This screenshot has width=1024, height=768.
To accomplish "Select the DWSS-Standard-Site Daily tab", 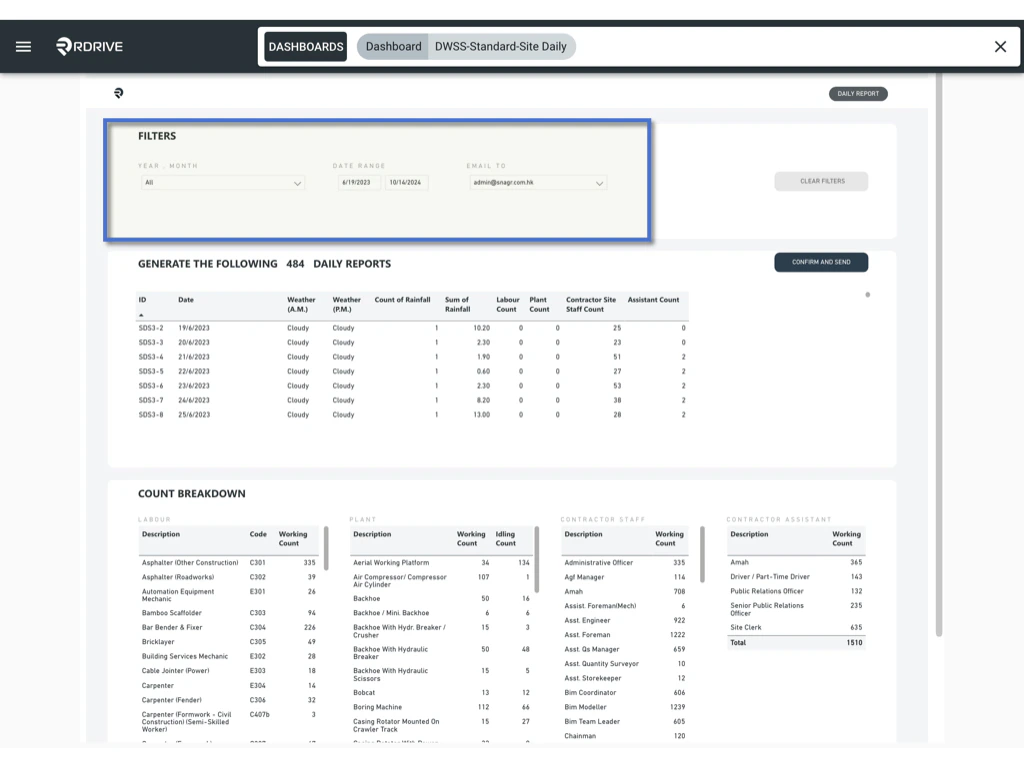I will point(502,46).
